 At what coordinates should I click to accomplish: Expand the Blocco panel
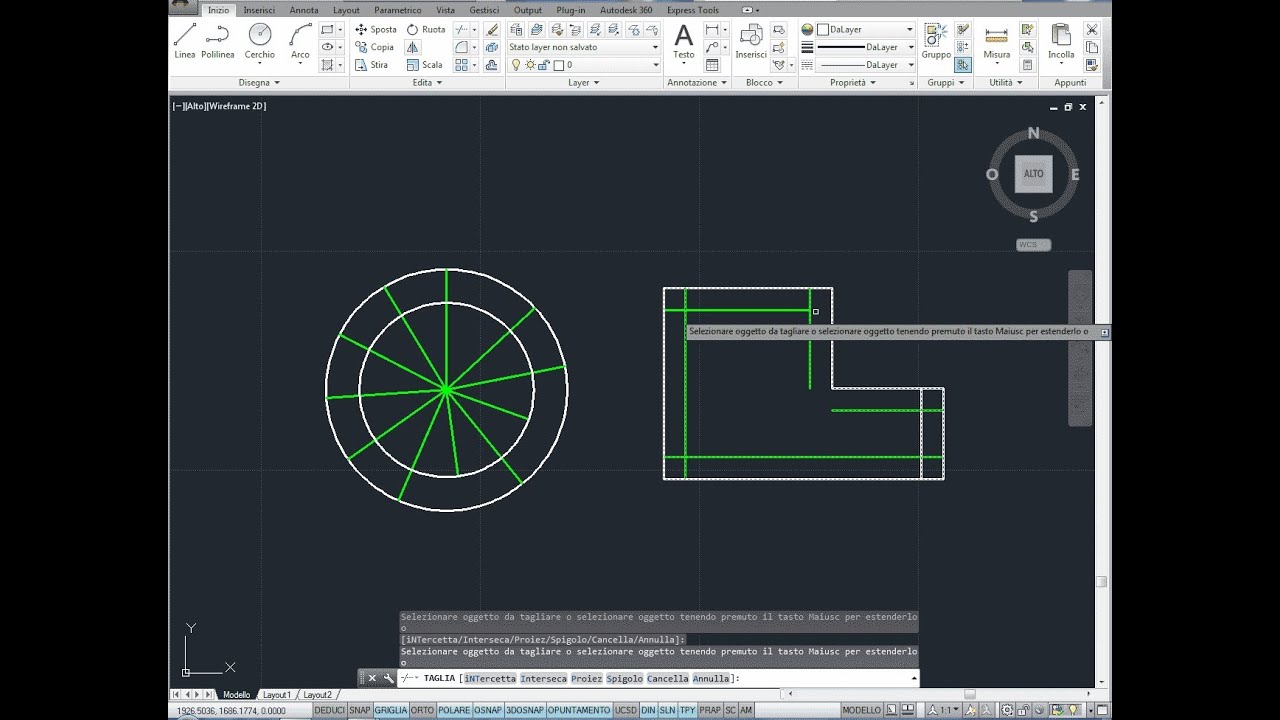(764, 83)
